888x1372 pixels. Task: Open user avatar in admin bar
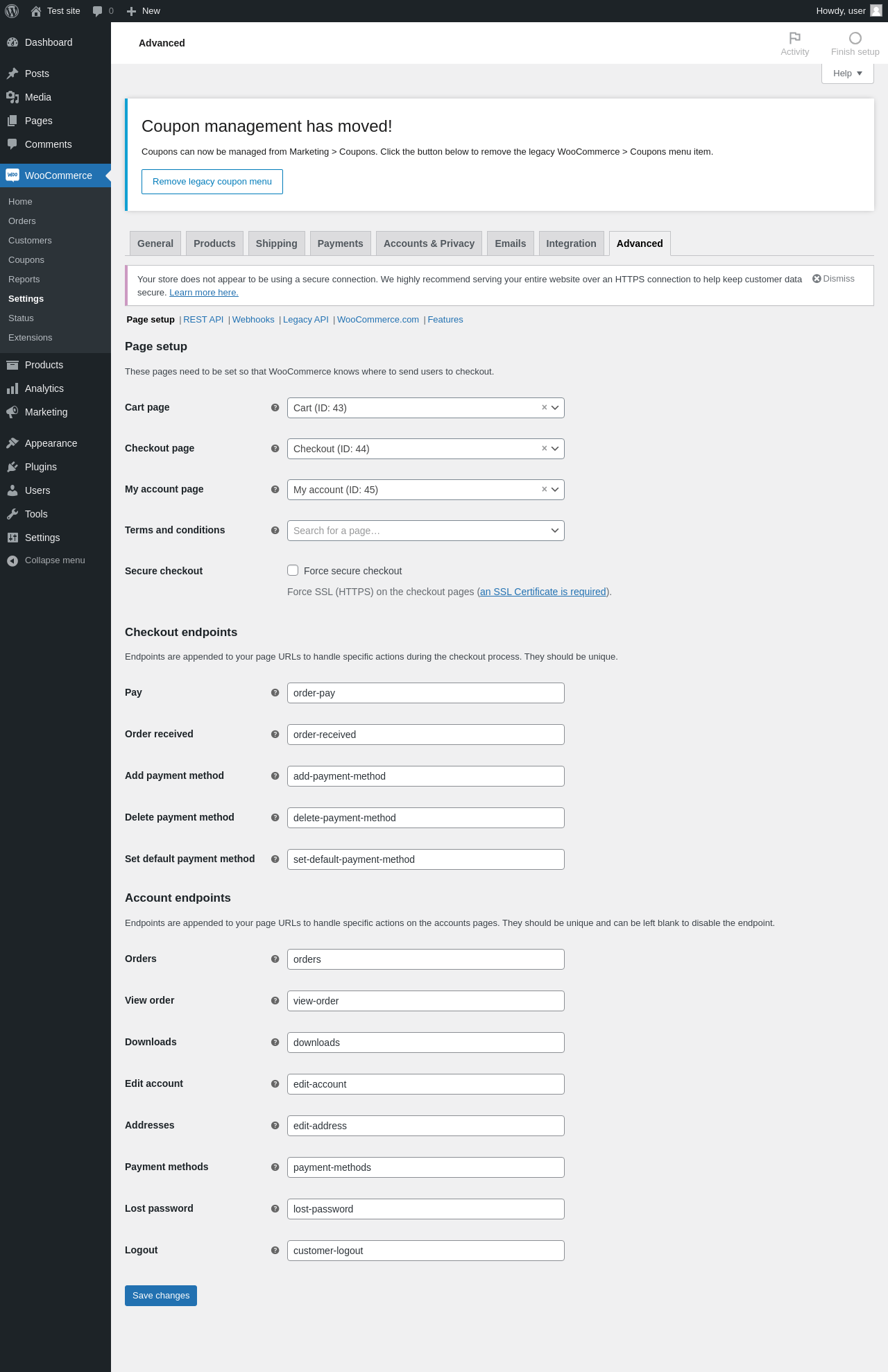(876, 10)
